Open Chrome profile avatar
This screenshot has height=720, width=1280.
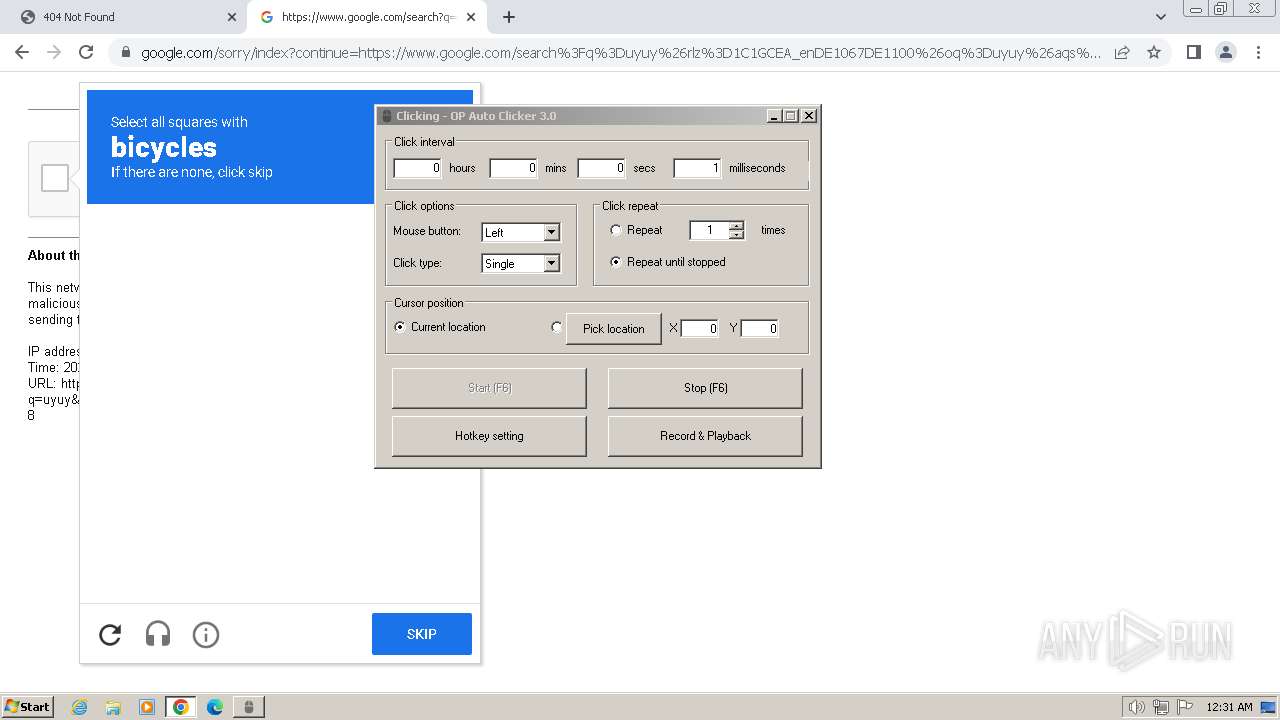(1225, 52)
